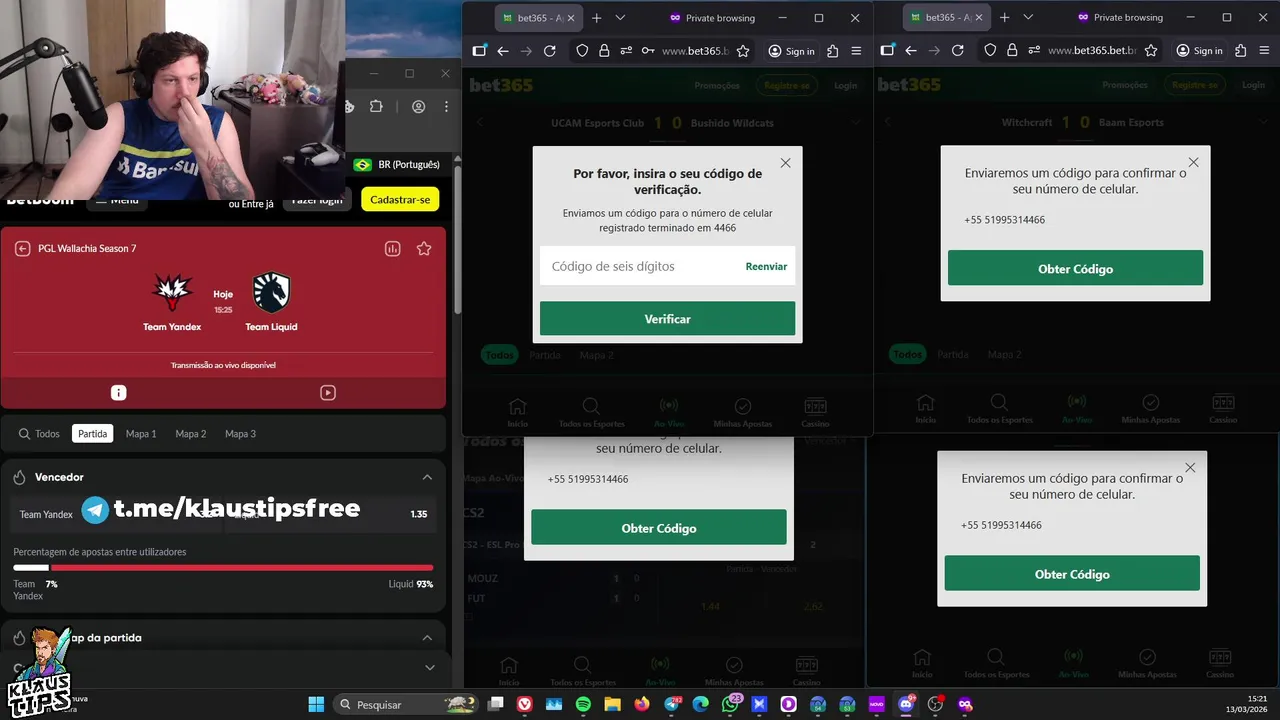
Task: Click the yellow Cadastrar-se button
Action: pos(400,199)
